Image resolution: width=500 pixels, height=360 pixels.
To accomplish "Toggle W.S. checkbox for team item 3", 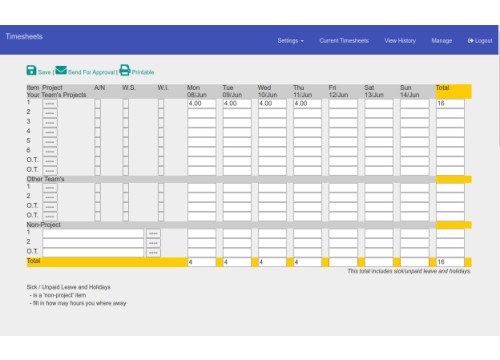I will coord(126,123).
